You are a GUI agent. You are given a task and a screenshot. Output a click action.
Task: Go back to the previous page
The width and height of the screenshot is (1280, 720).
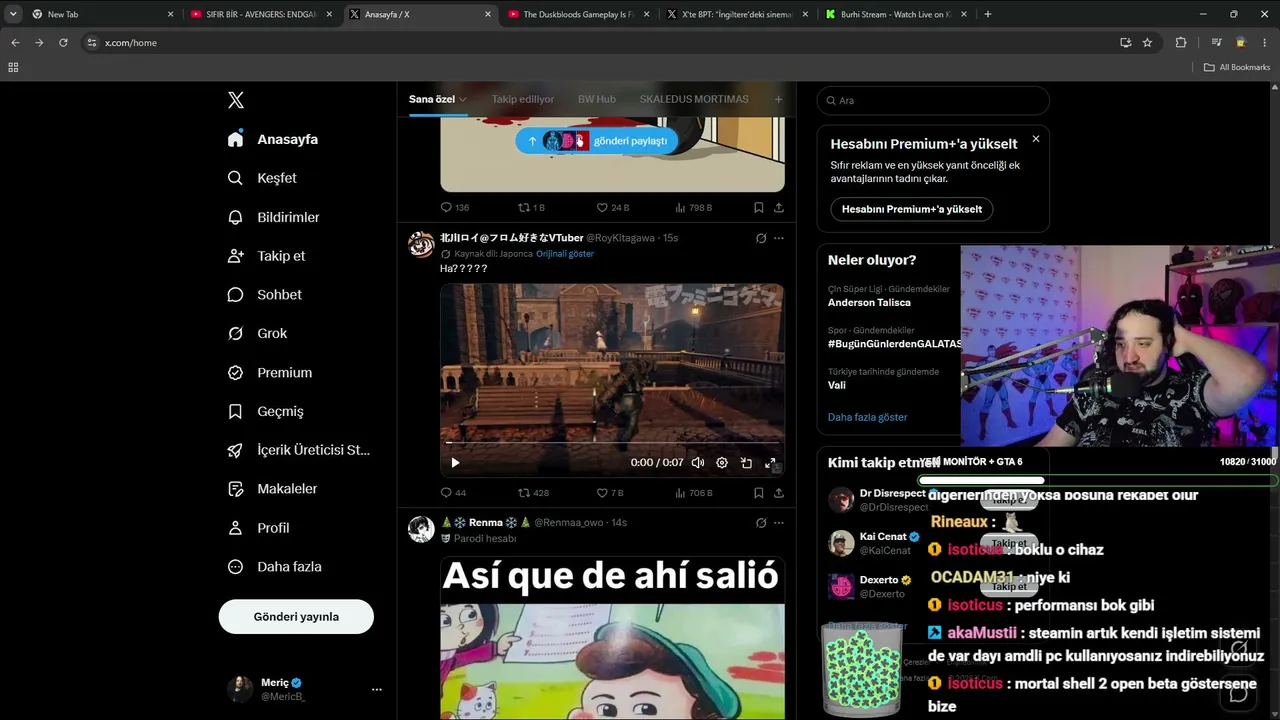coord(15,43)
